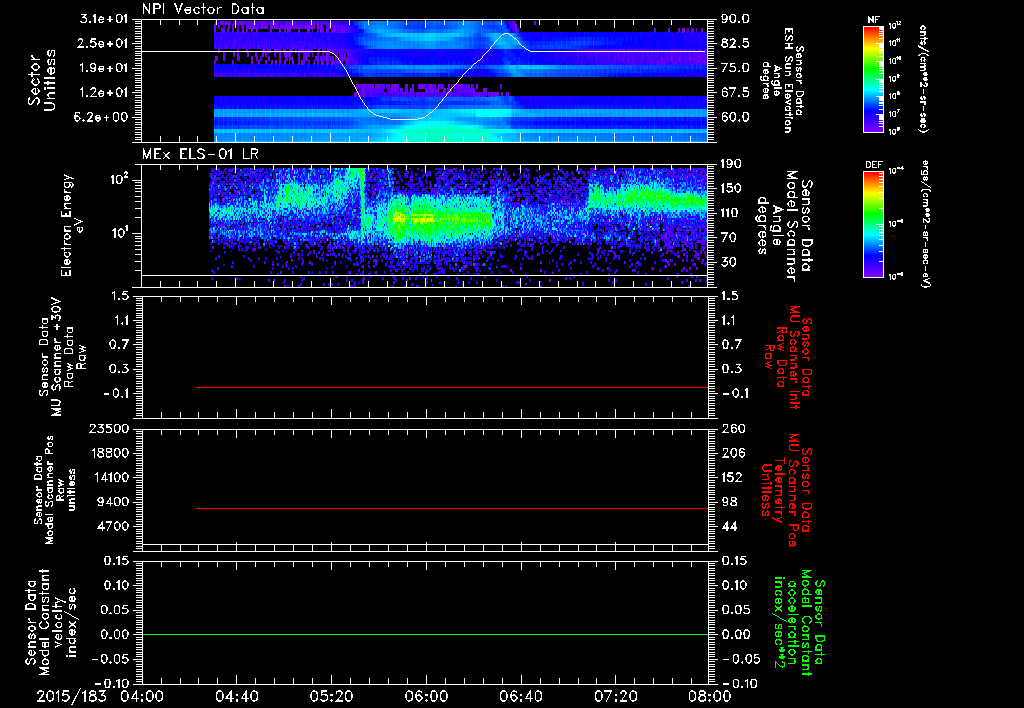Click the 1.9e+01 sector tick value
The width and height of the screenshot is (1024, 708).
pos(104,68)
